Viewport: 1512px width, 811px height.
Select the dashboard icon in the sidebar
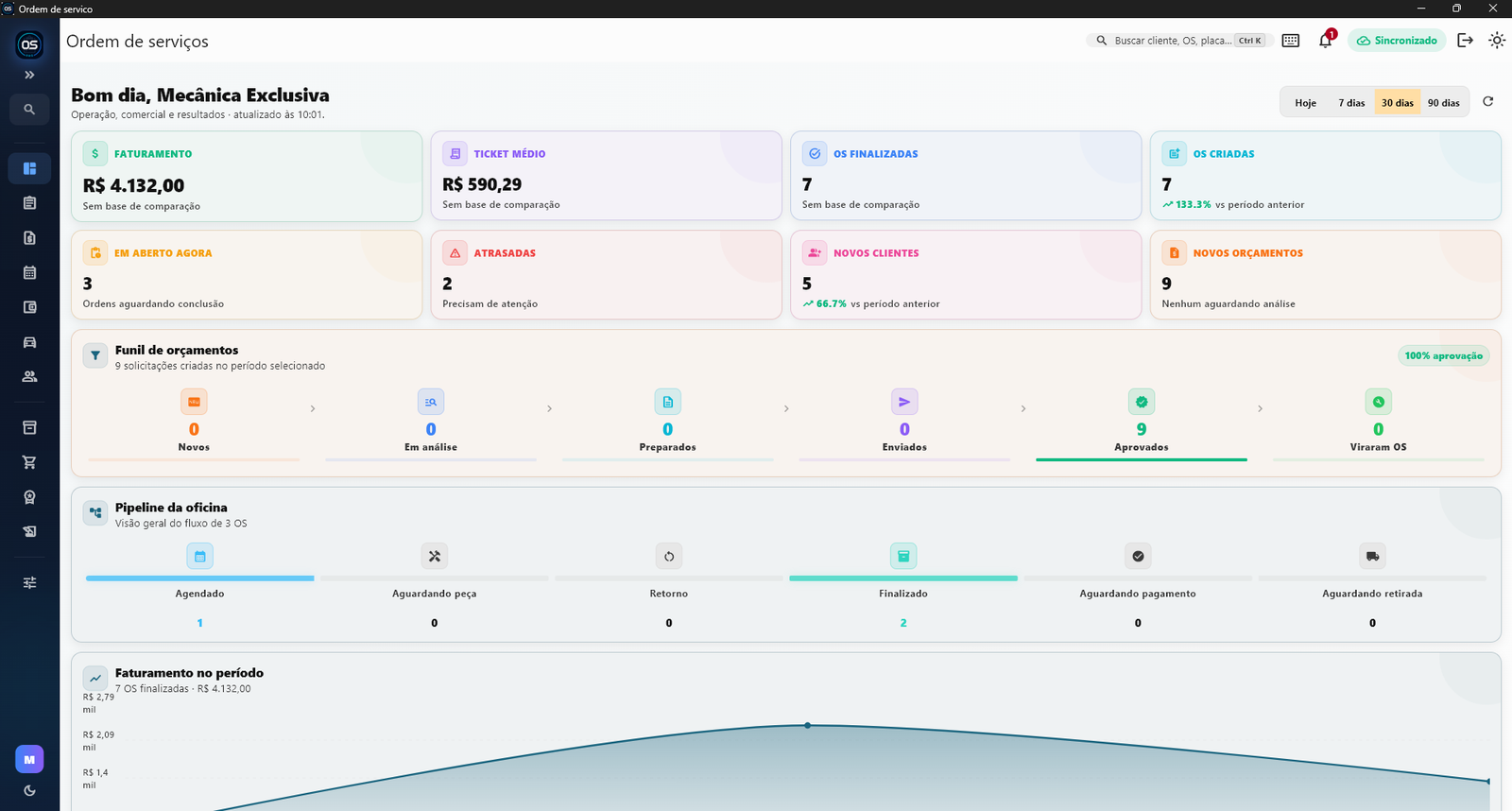pos(29,168)
